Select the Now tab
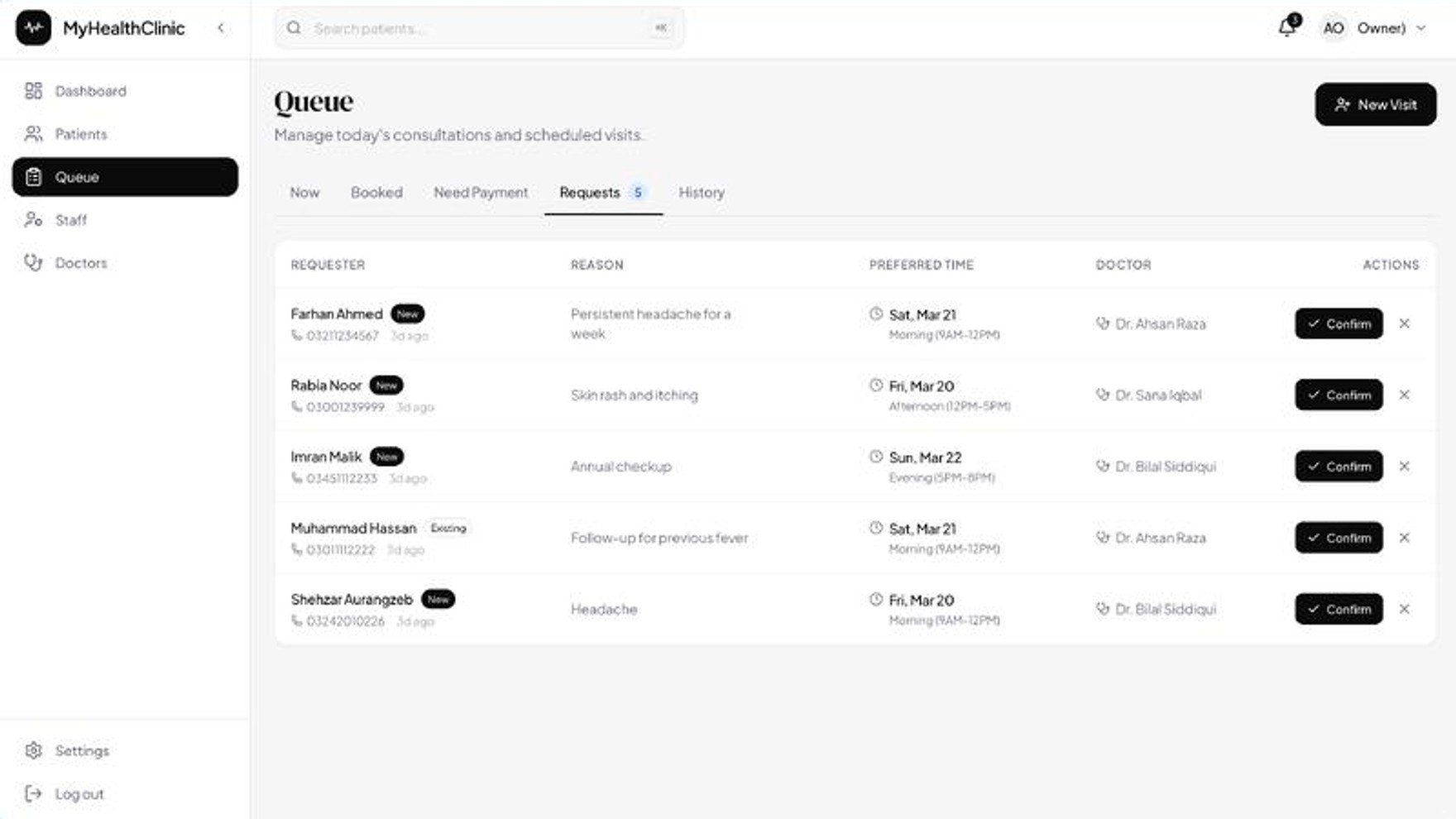Screen dimensions: 1456x819 point(304,193)
